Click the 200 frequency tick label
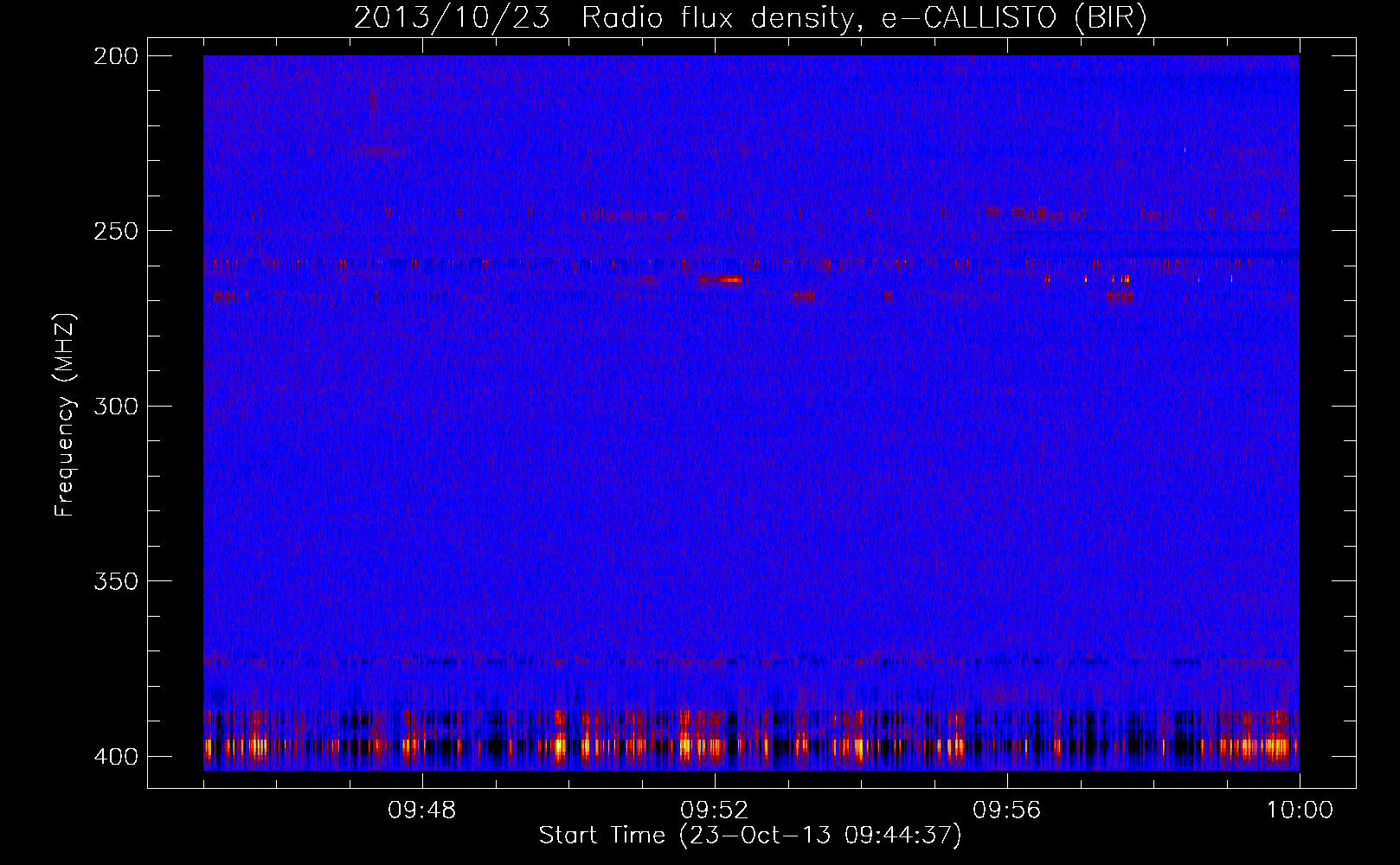Screen dimensions: 1400x865 pos(116,56)
